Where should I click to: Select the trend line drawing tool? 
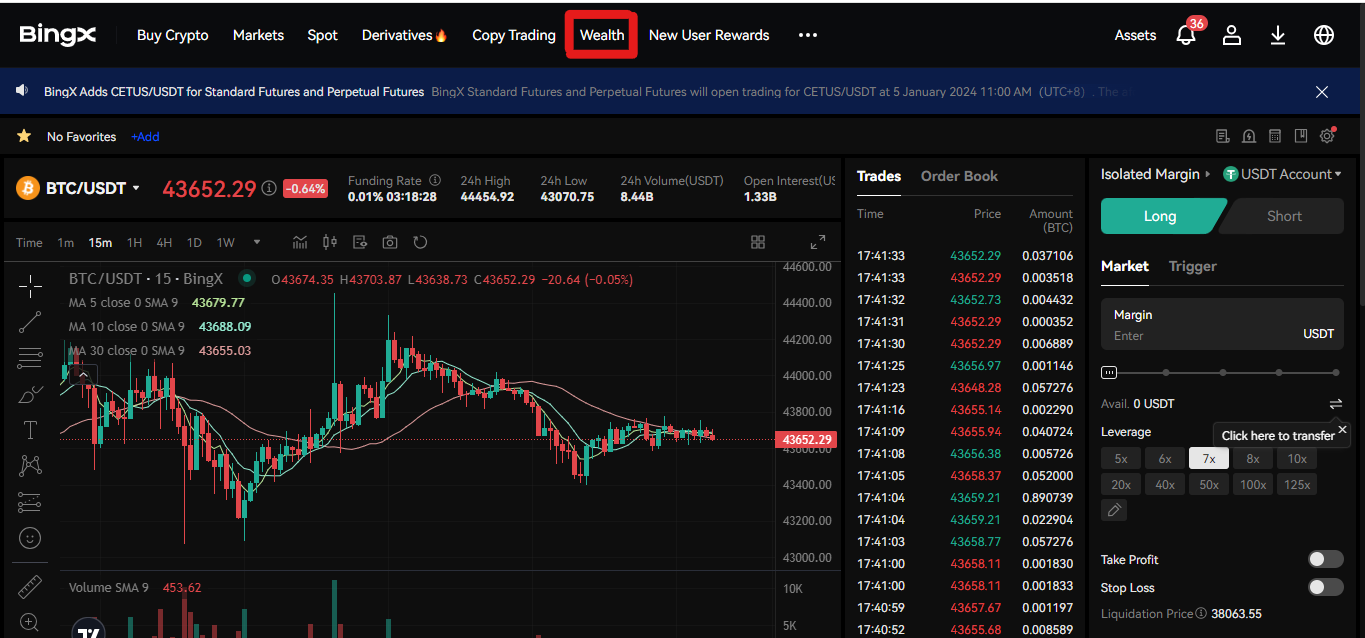pos(30,321)
